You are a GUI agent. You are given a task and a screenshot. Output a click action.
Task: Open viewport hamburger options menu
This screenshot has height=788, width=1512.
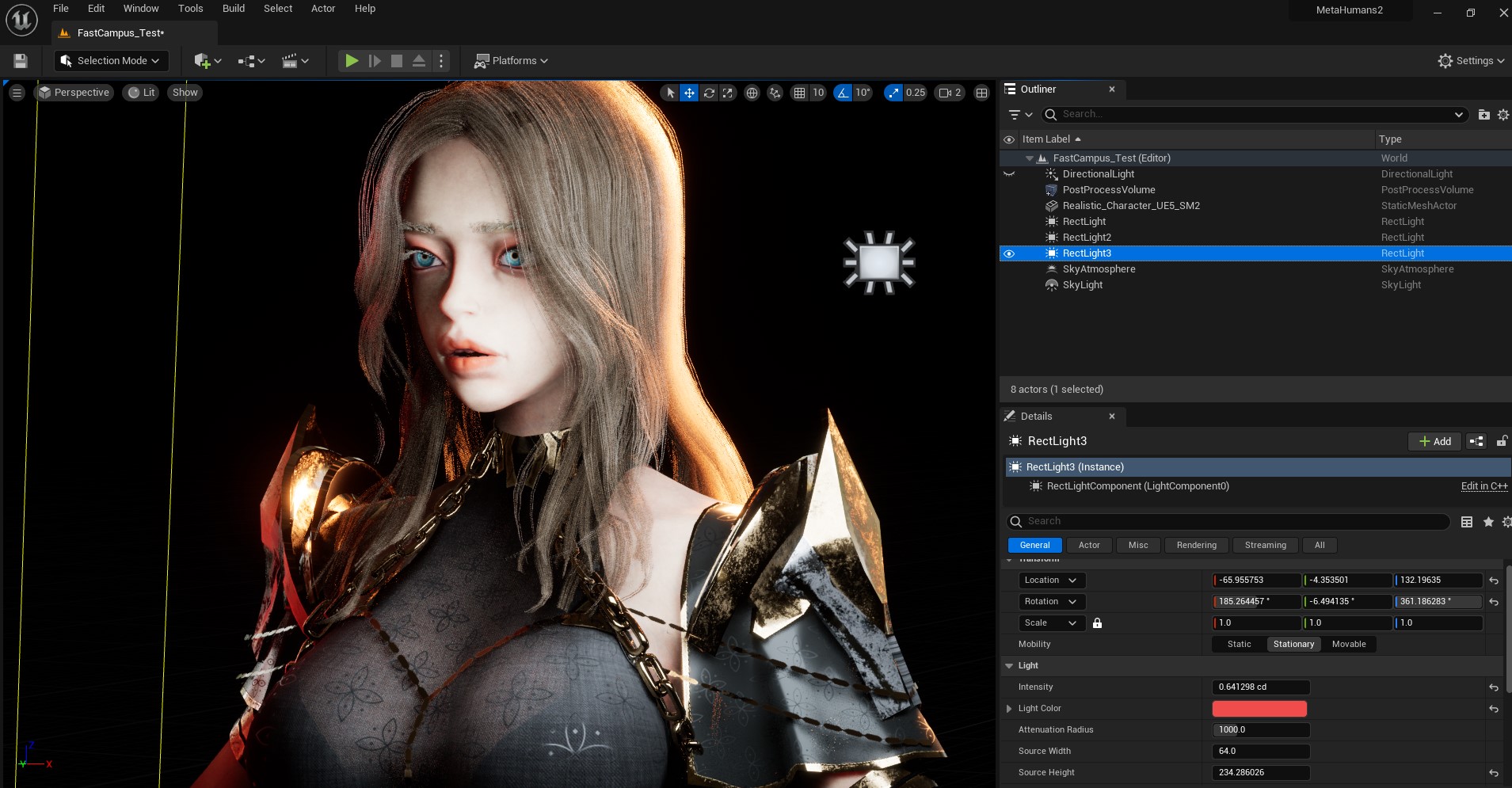coord(17,93)
